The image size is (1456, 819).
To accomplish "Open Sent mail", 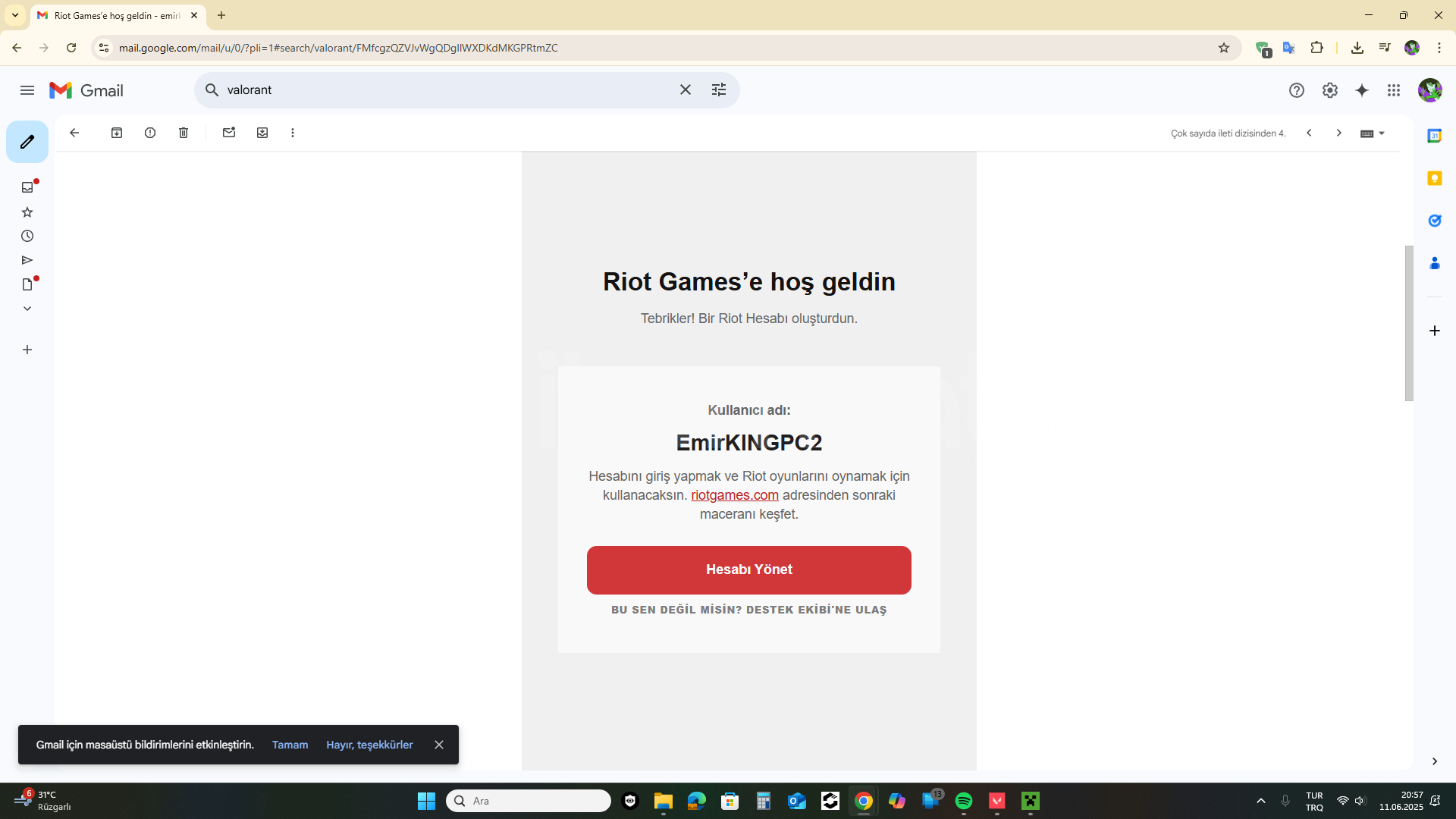I will point(27,260).
